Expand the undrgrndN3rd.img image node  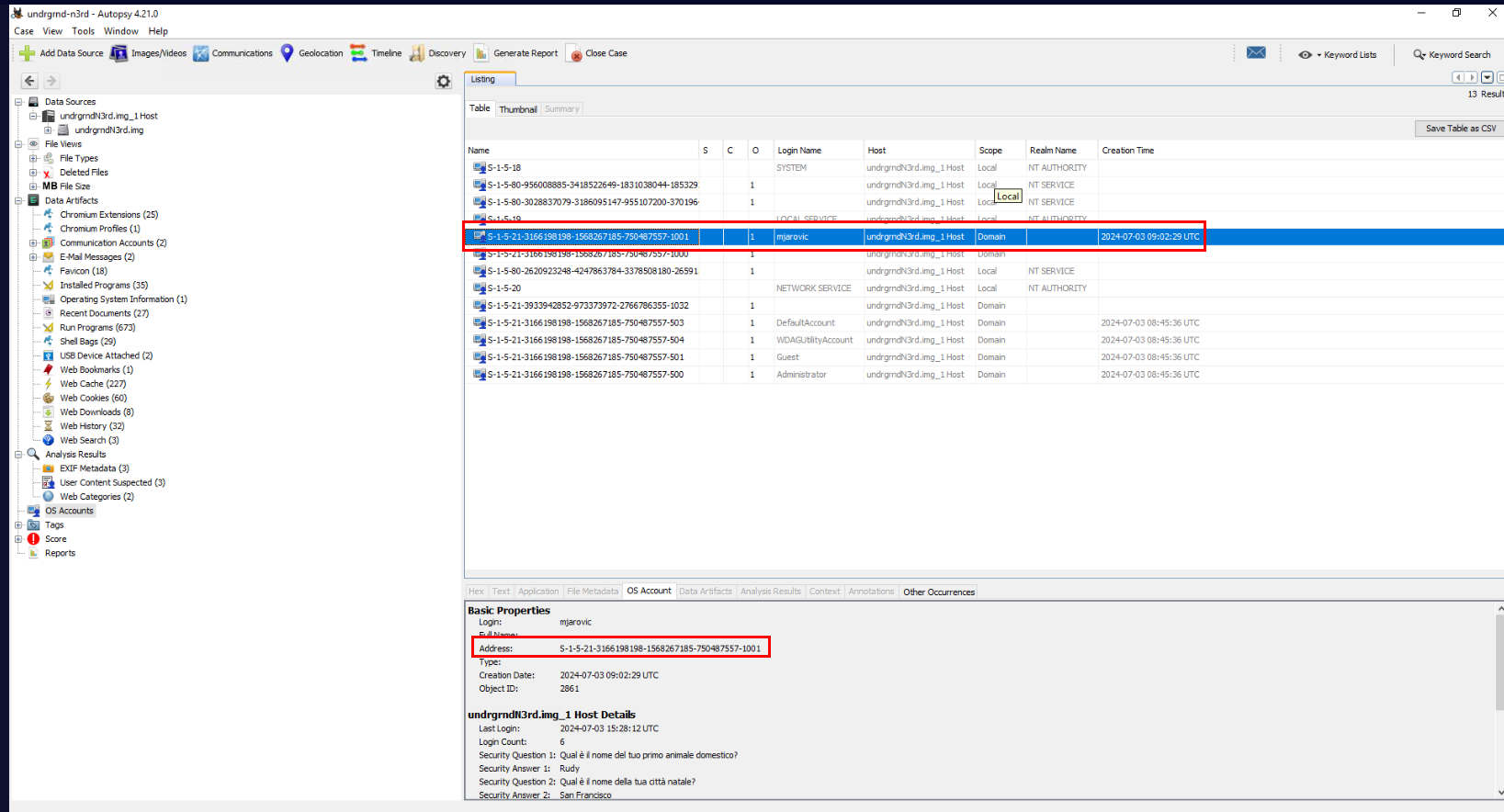(x=48, y=130)
